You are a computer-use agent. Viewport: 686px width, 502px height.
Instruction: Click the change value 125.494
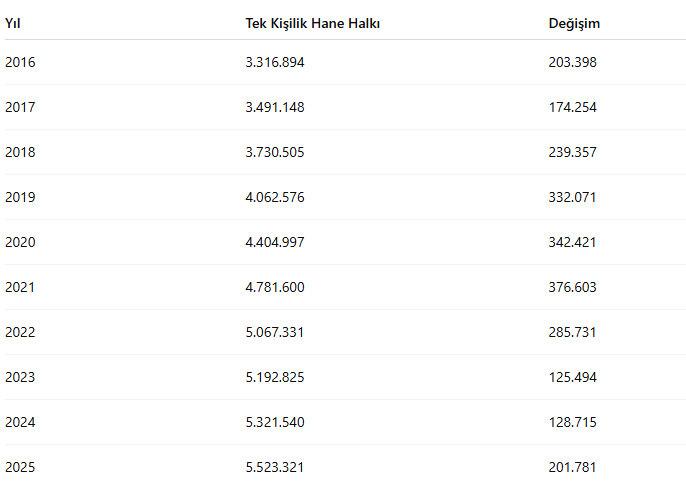tap(572, 377)
